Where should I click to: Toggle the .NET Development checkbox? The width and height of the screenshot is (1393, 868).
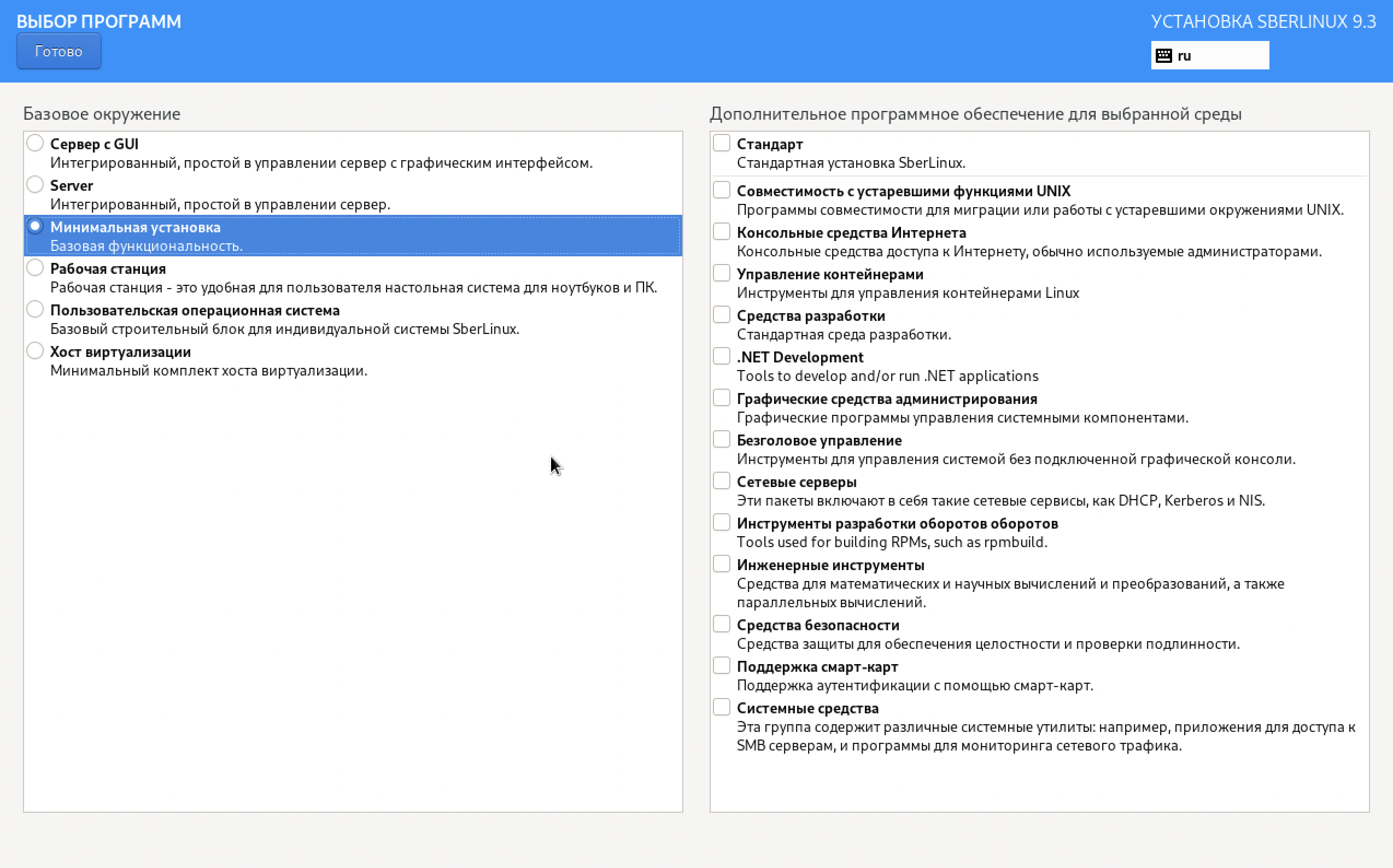click(721, 356)
